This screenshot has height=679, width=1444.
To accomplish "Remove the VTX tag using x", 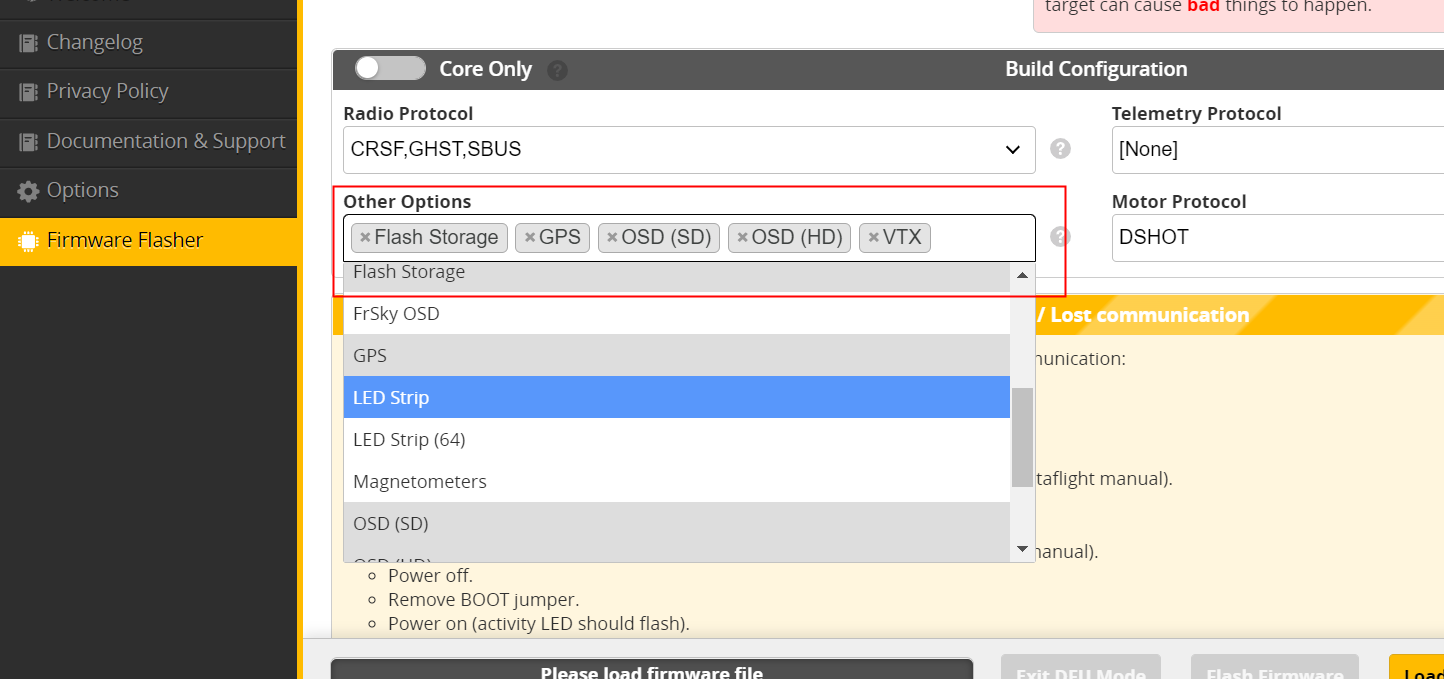I will [x=874, y=238].
